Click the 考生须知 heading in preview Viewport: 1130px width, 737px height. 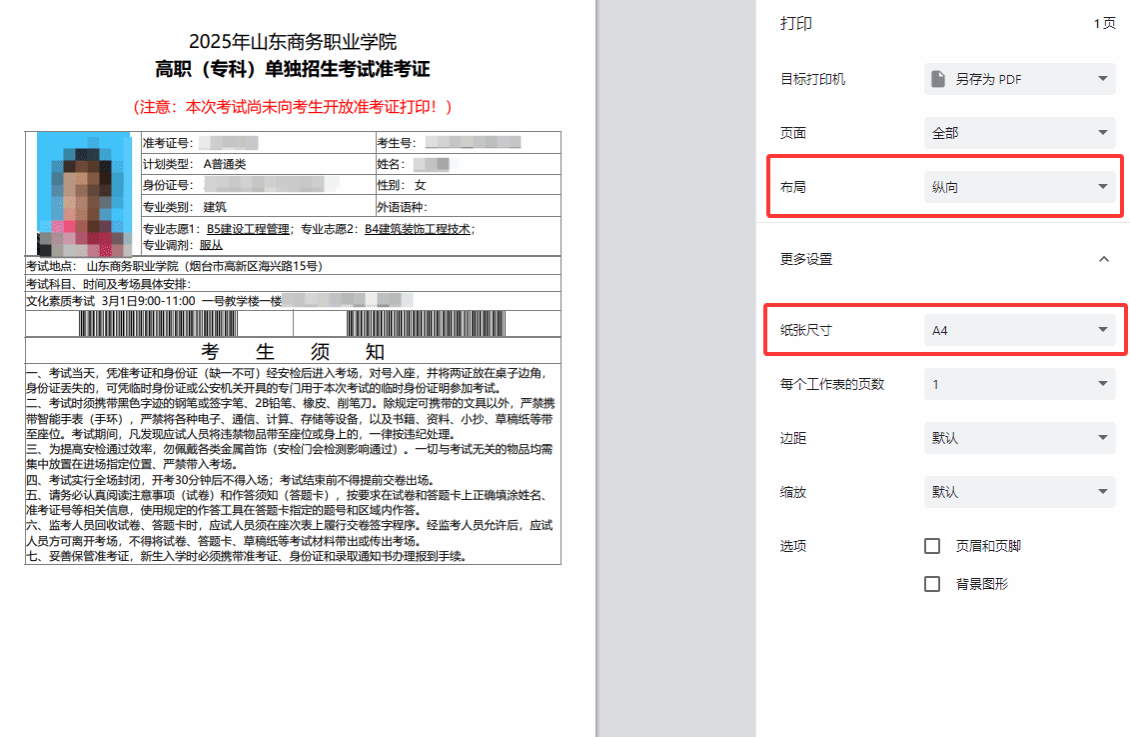[293, 352]
